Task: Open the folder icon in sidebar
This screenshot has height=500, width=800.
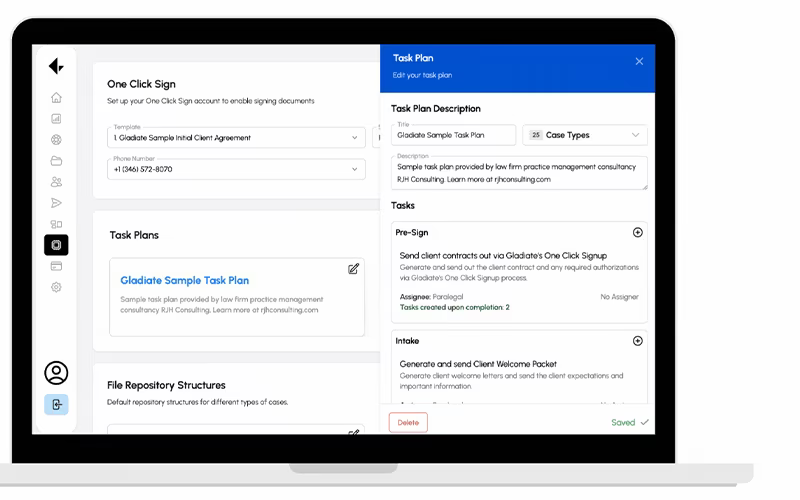Action: tap(56, 161)
